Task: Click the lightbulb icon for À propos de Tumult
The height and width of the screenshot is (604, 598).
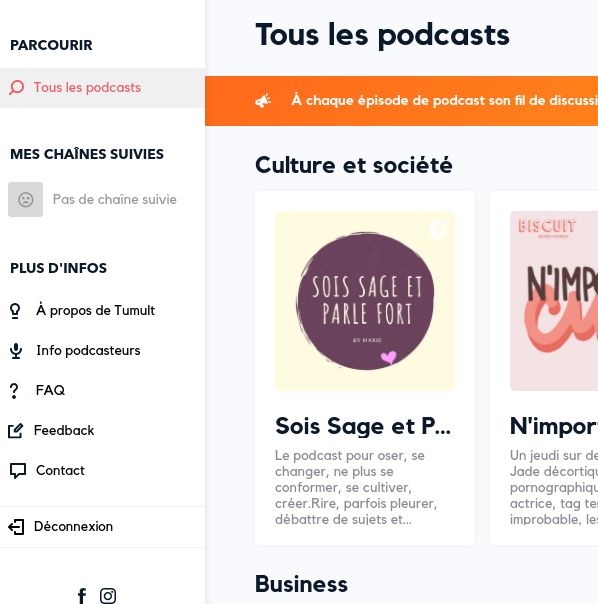Action: pyautogui.click(x=15, y=311)
